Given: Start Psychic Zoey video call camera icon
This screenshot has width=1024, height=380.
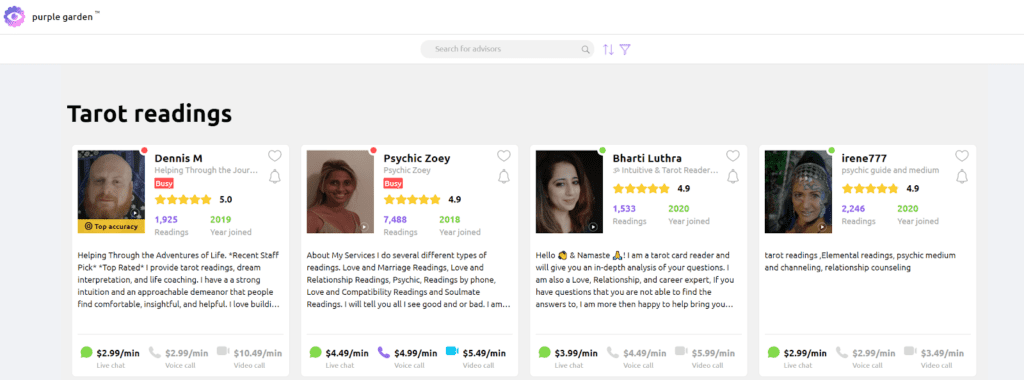Looking at the screenshot, I should tap(452, 351).
